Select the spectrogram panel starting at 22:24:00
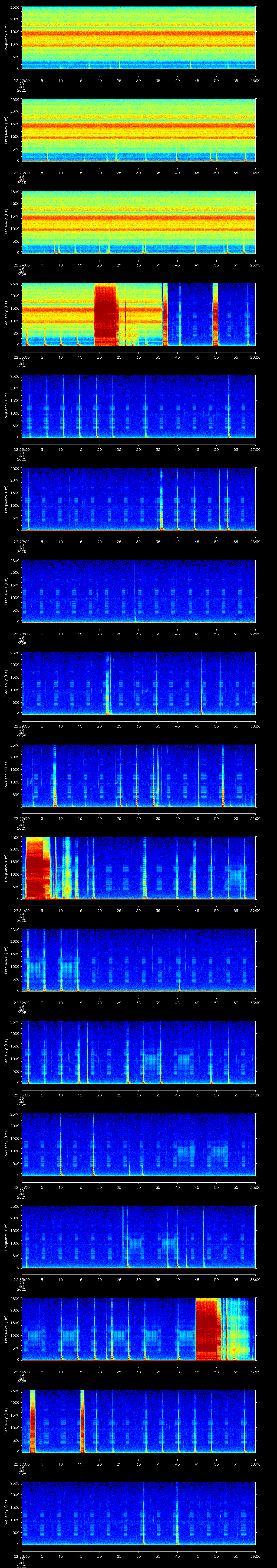 coord(138,222)
